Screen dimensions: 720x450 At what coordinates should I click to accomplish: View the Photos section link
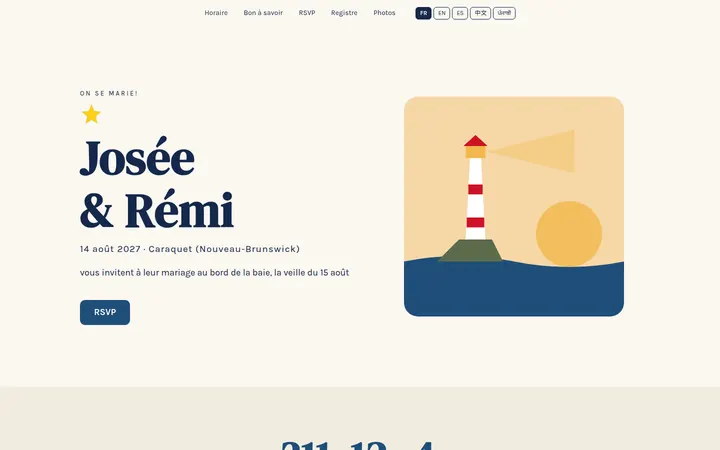(384, 13)
